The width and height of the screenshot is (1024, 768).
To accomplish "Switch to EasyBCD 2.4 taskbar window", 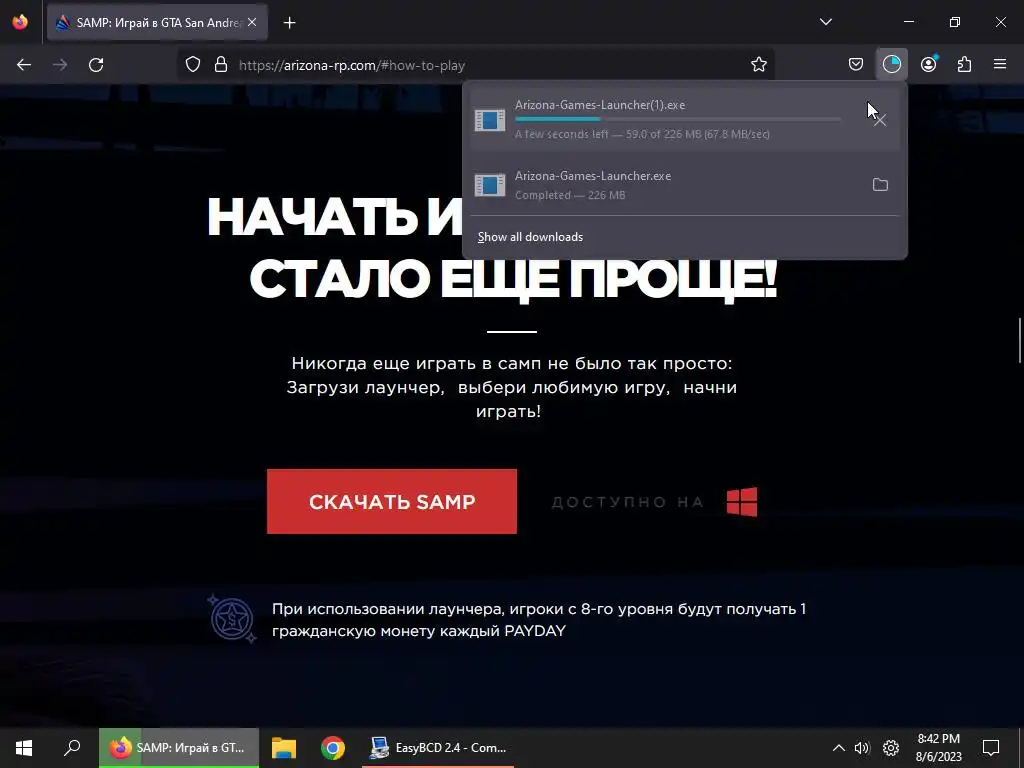I will pos(438,748).
